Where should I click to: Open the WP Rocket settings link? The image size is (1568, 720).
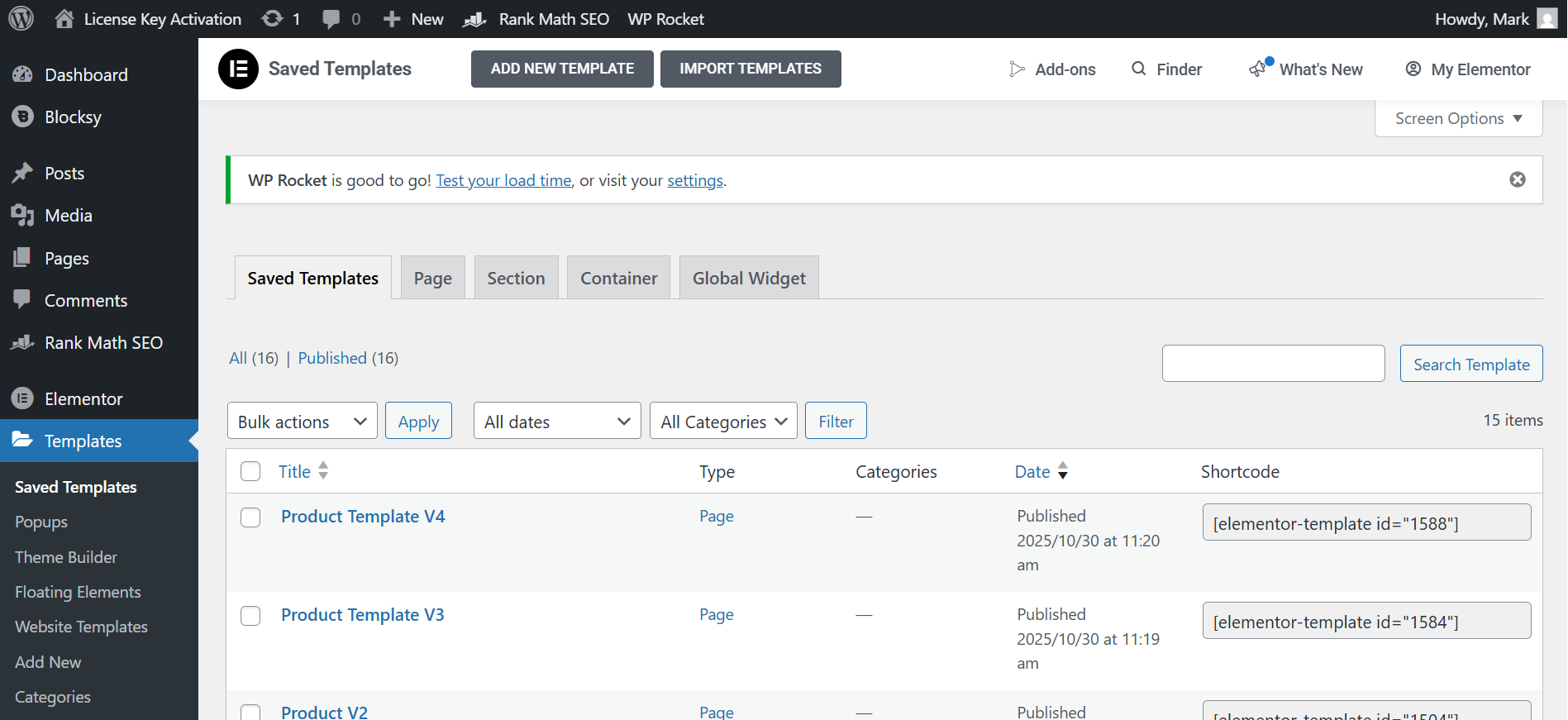(x=695, y=180)
